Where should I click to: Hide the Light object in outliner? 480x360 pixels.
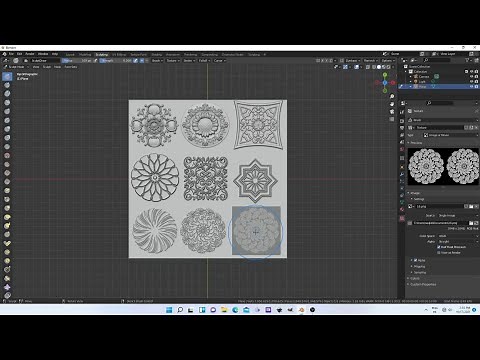tap(471, 82)
